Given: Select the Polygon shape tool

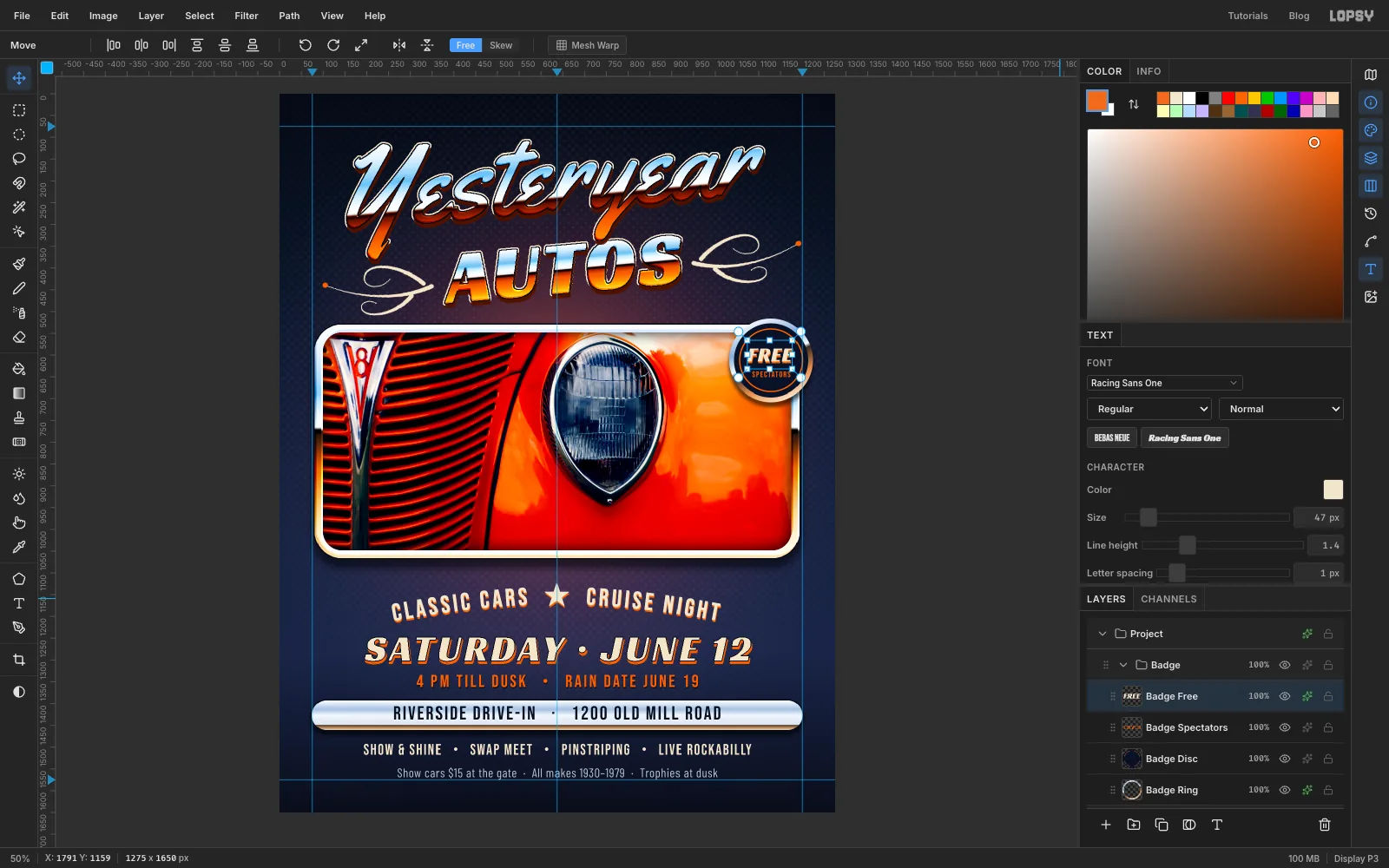Looking at the screenshot, I should click(x=19, y=579).
